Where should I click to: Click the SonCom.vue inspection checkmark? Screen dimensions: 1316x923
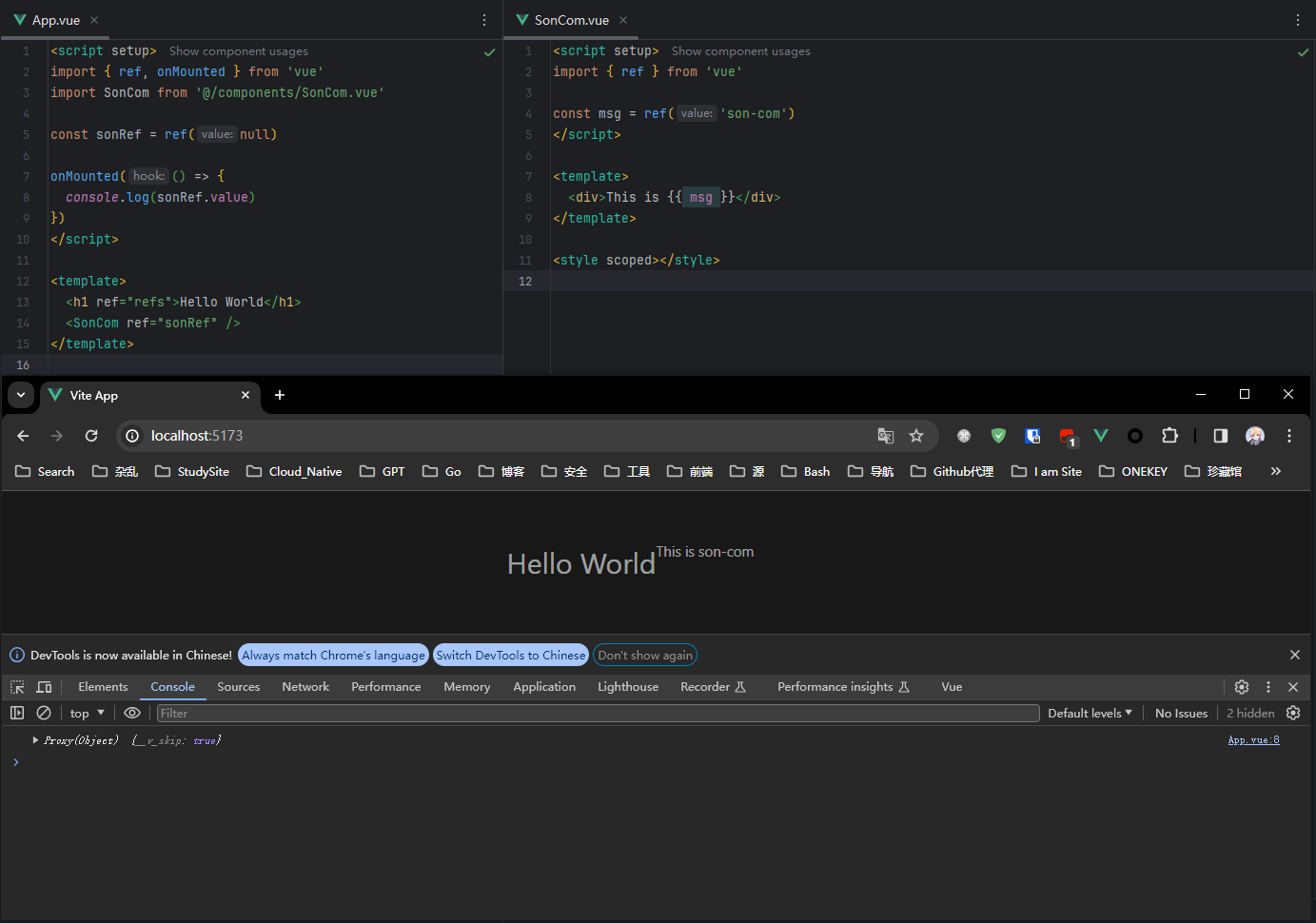1304,52
